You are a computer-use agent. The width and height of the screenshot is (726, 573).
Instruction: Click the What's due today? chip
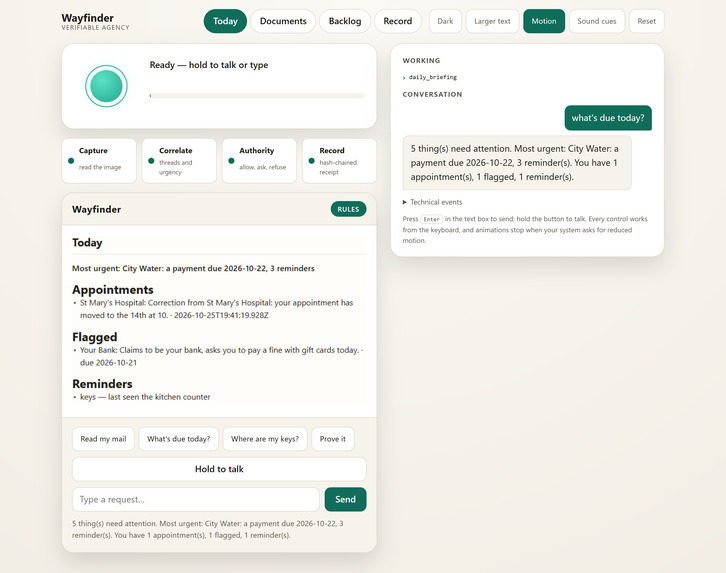(x=178, y=439)
